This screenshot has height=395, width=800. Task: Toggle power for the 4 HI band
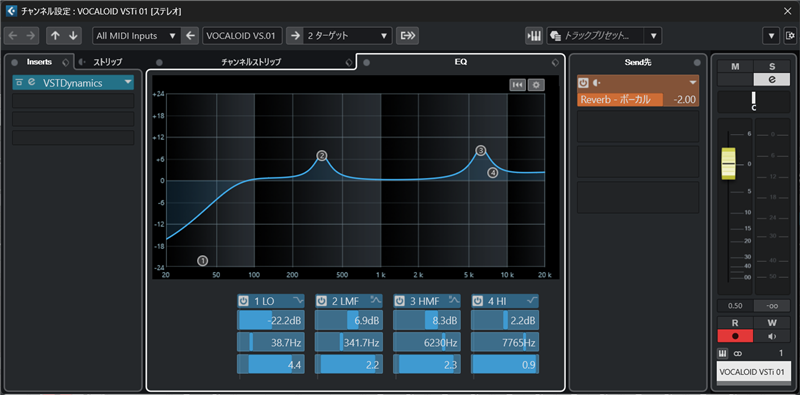(x=478, y=301)
